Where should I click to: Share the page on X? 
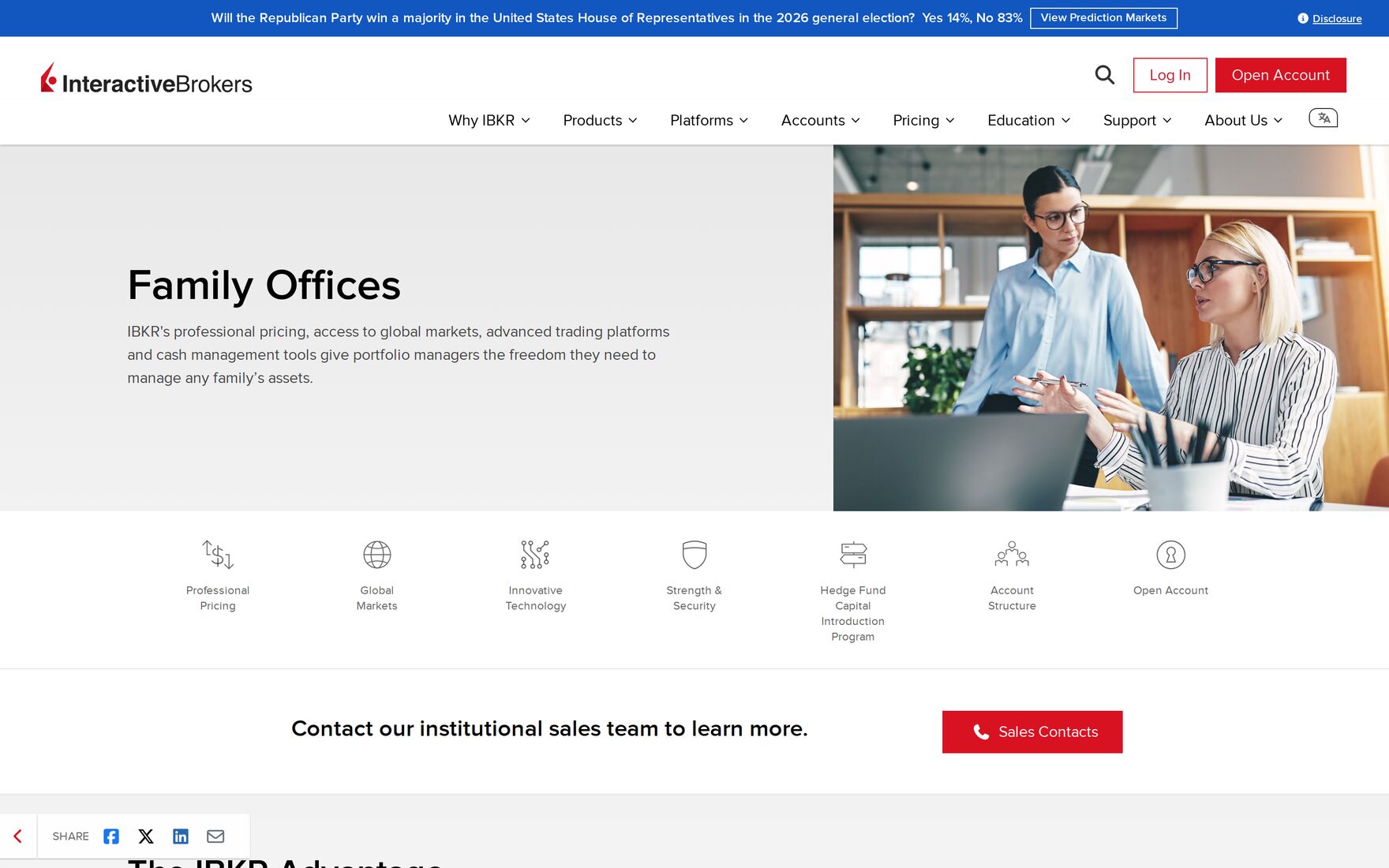point(146,836)
